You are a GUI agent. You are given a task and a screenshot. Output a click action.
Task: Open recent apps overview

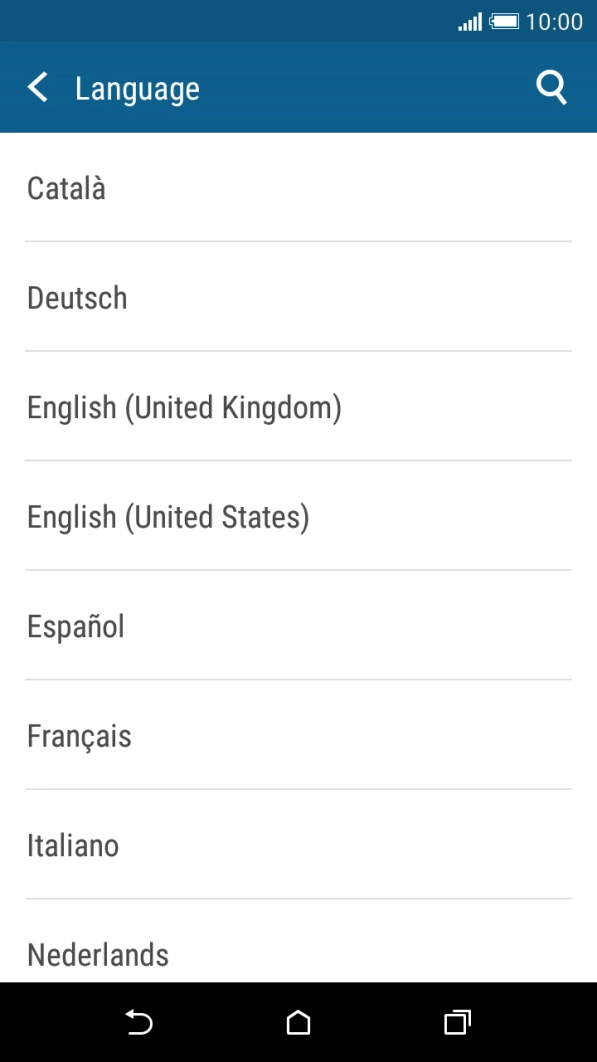click(x=457, y=1023)
